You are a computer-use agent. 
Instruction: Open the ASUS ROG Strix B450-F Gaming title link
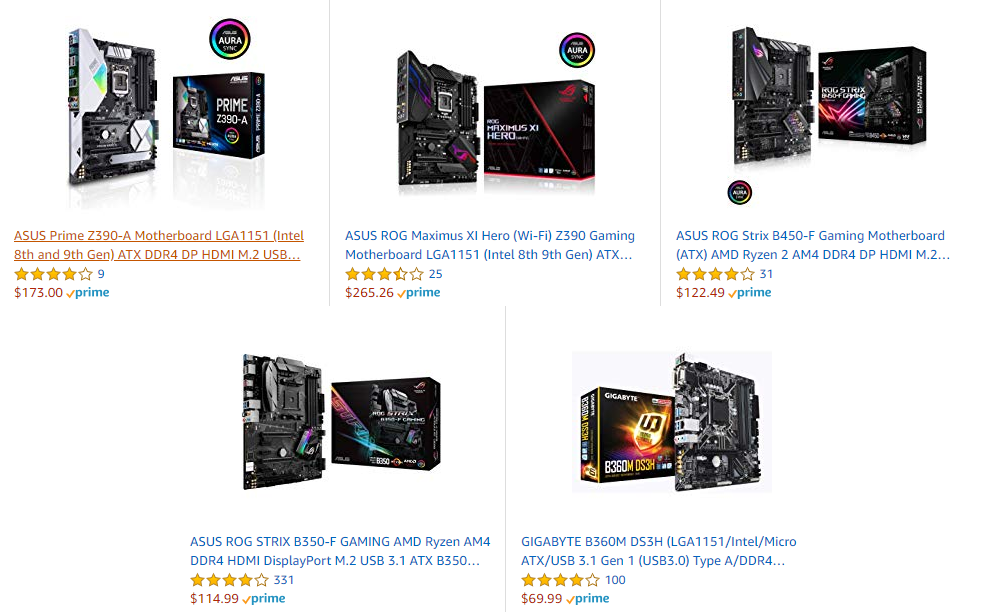(813, 245)
